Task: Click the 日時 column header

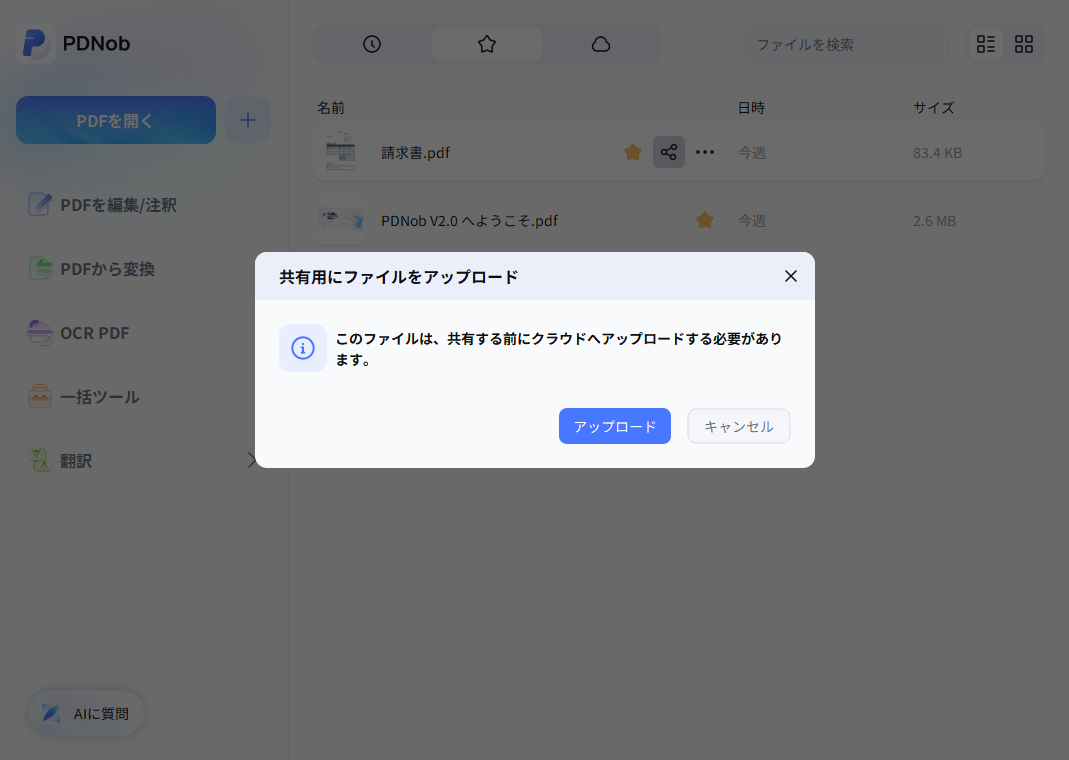Action: 751,108
